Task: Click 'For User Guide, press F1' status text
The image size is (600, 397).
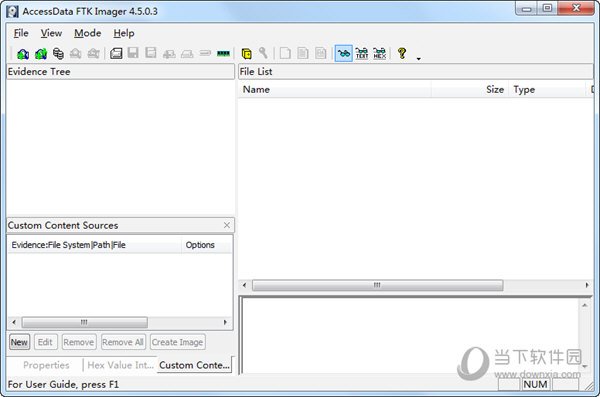Action: point(63,384)
